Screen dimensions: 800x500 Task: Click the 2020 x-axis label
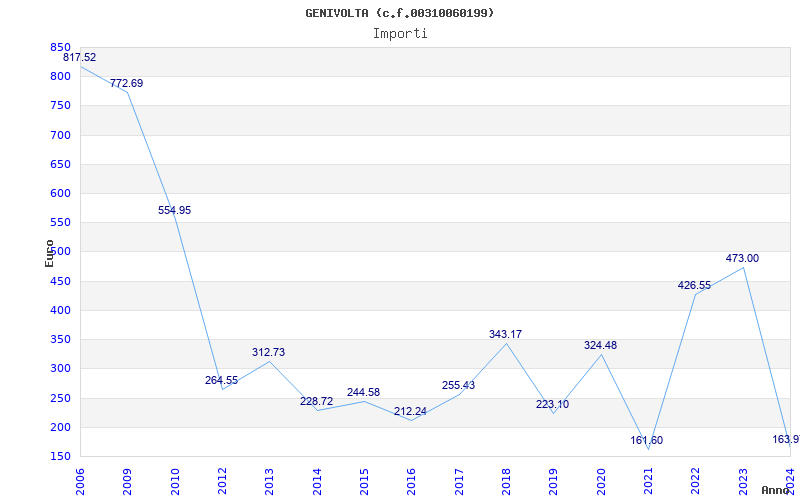point(601,482)
